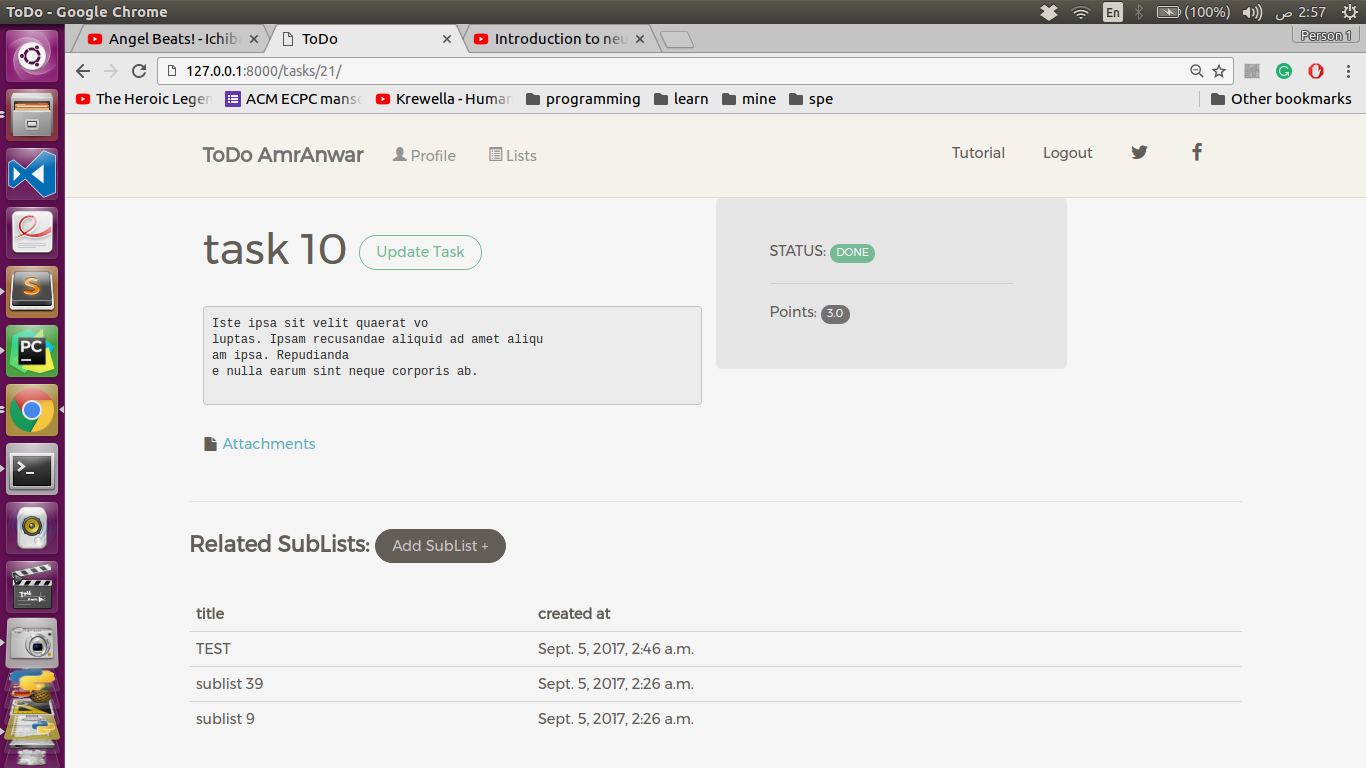Switch to the Introduction to neural tab
The width and height of the screenshot is (1366, 768).
[x=553, y=38]
